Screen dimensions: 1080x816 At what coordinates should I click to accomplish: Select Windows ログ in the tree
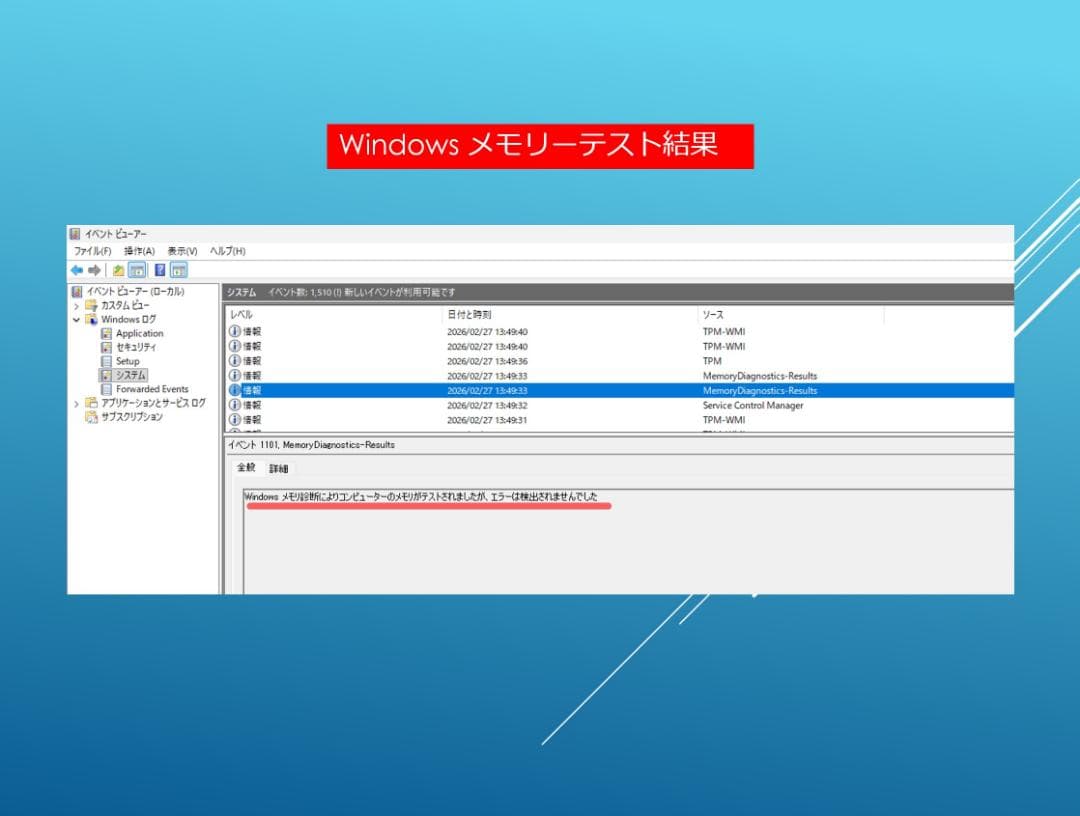tap(128, 320)
